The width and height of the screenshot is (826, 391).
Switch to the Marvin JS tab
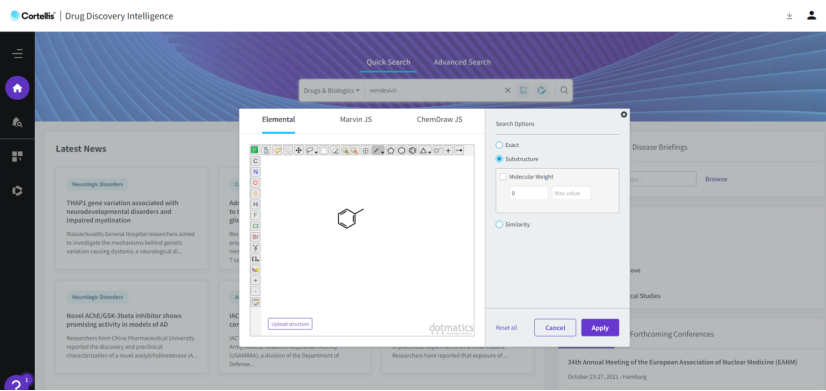point(356,120)
